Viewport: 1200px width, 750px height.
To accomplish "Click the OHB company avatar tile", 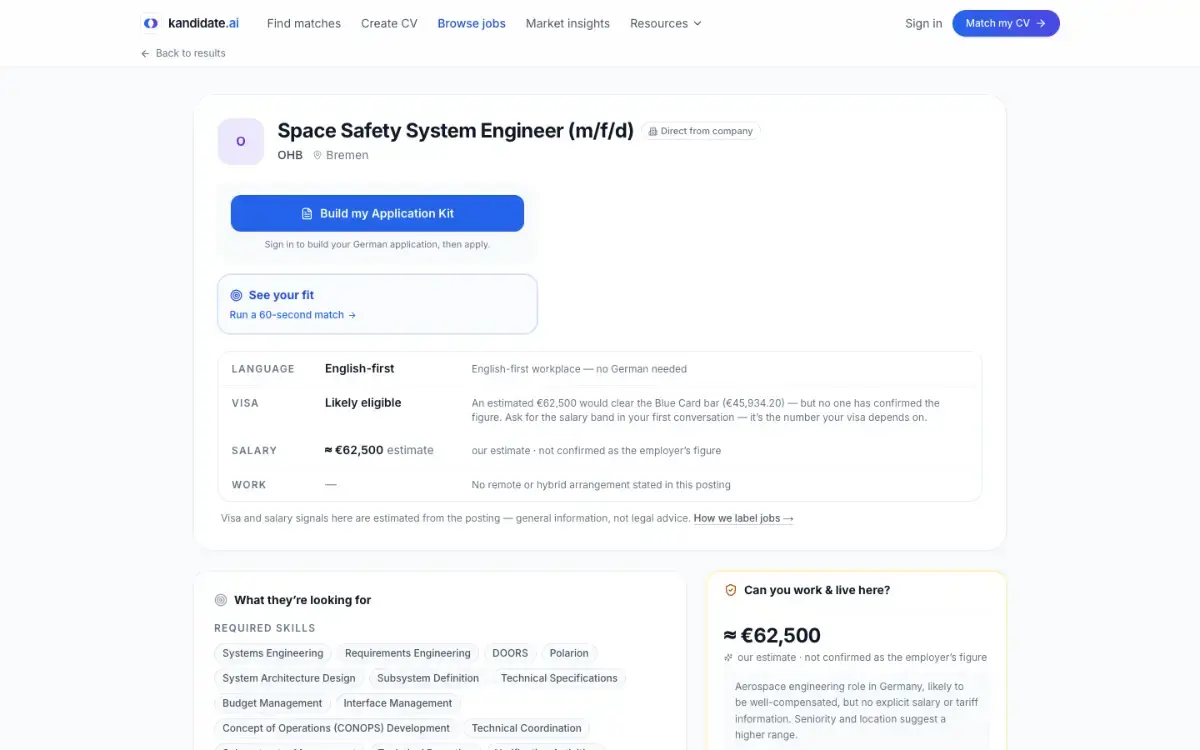I will pos(241,141).
